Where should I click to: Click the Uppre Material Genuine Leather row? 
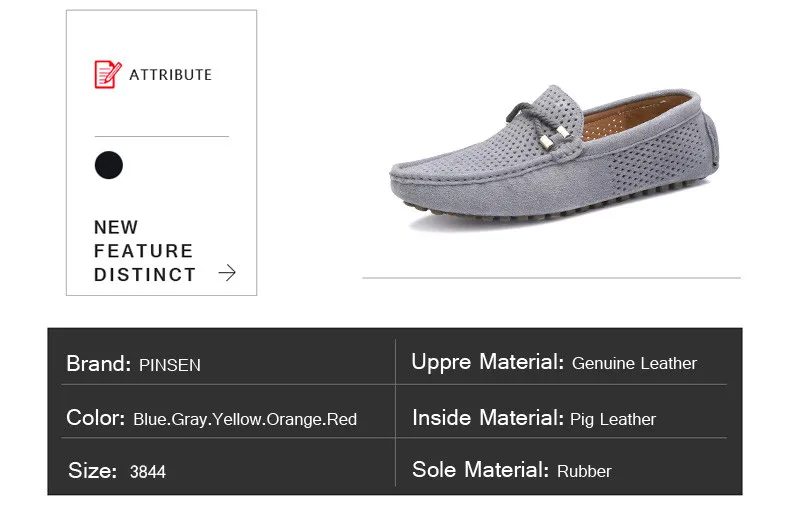point(561,362)
